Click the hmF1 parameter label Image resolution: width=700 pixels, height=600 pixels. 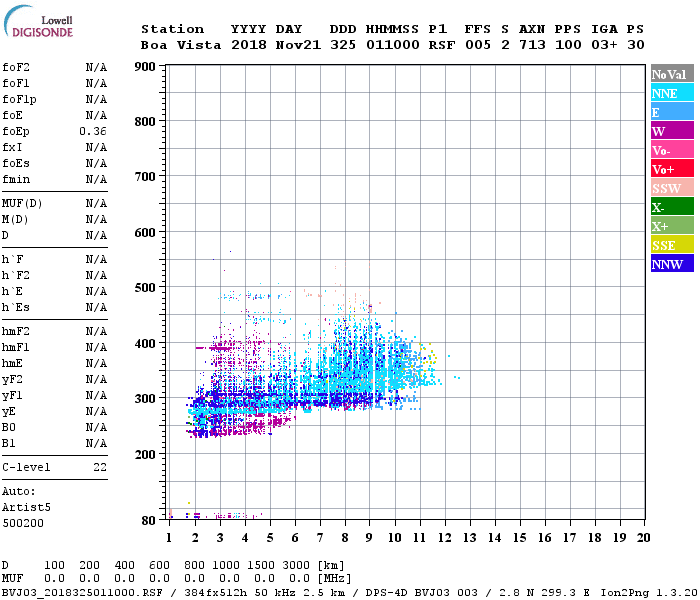click(16, 347)
